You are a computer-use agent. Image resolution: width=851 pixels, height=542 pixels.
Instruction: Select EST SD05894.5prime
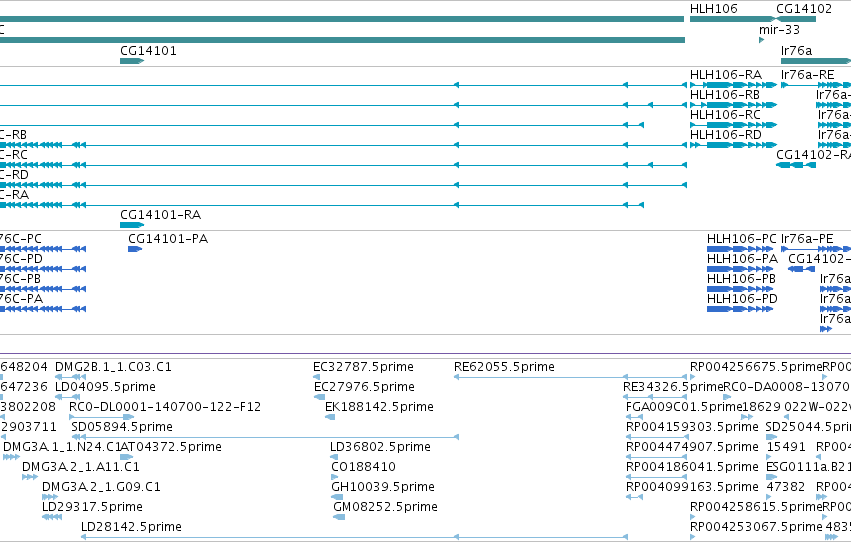pyautogui.click(x=265, y=437)
